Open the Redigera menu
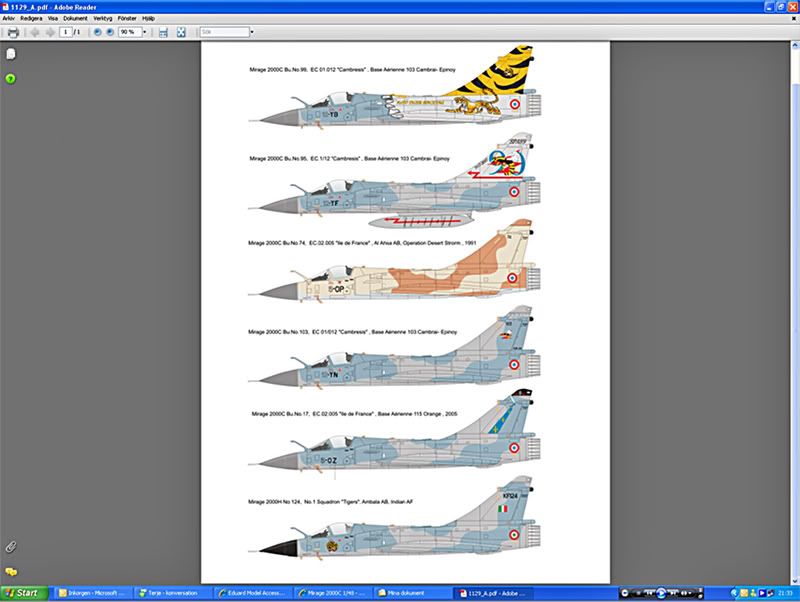 (31, 18)
